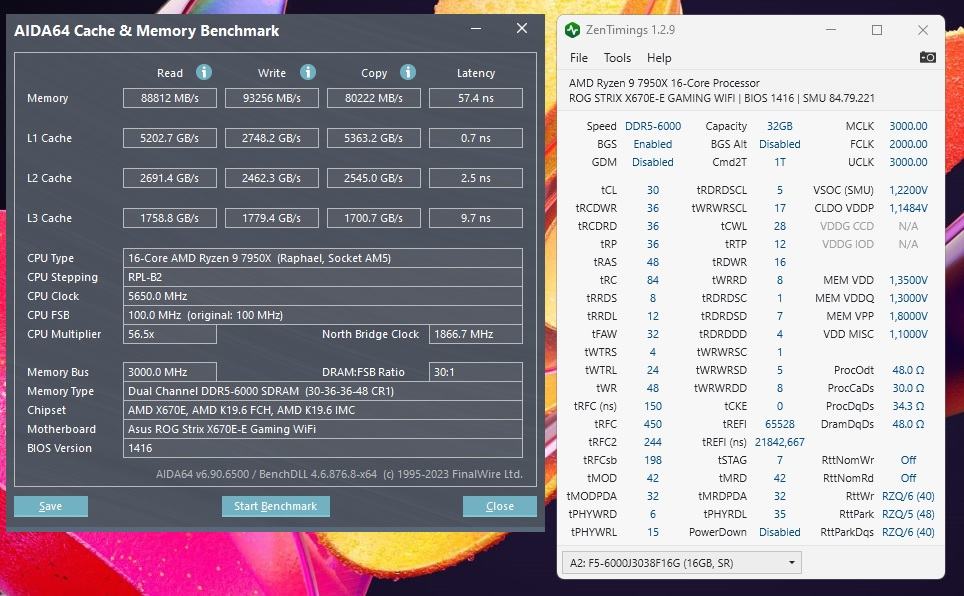Click the GDM Disabled value
Screen dimensions: 964x596
coord(653,162)
